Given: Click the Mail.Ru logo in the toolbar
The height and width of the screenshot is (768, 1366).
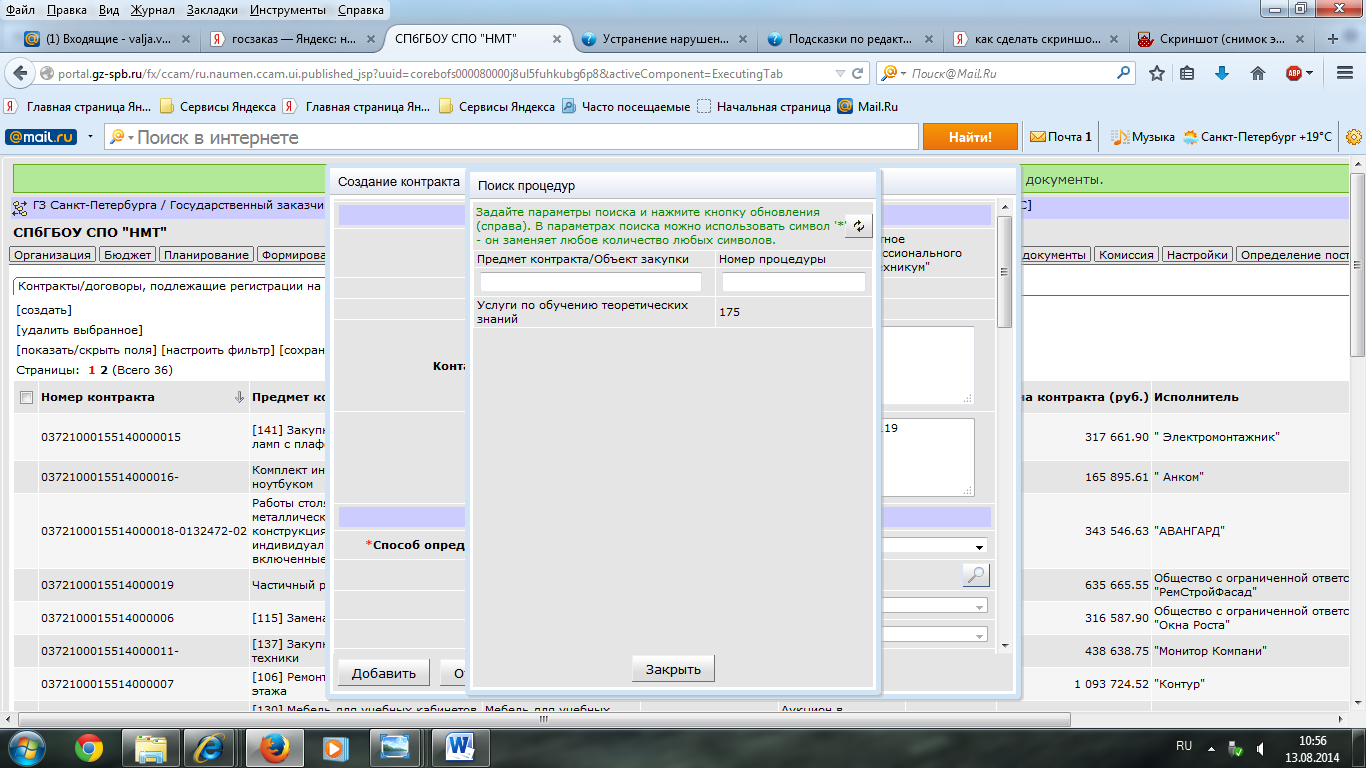Looking at the screenshot, I should (x=41, y=137).
